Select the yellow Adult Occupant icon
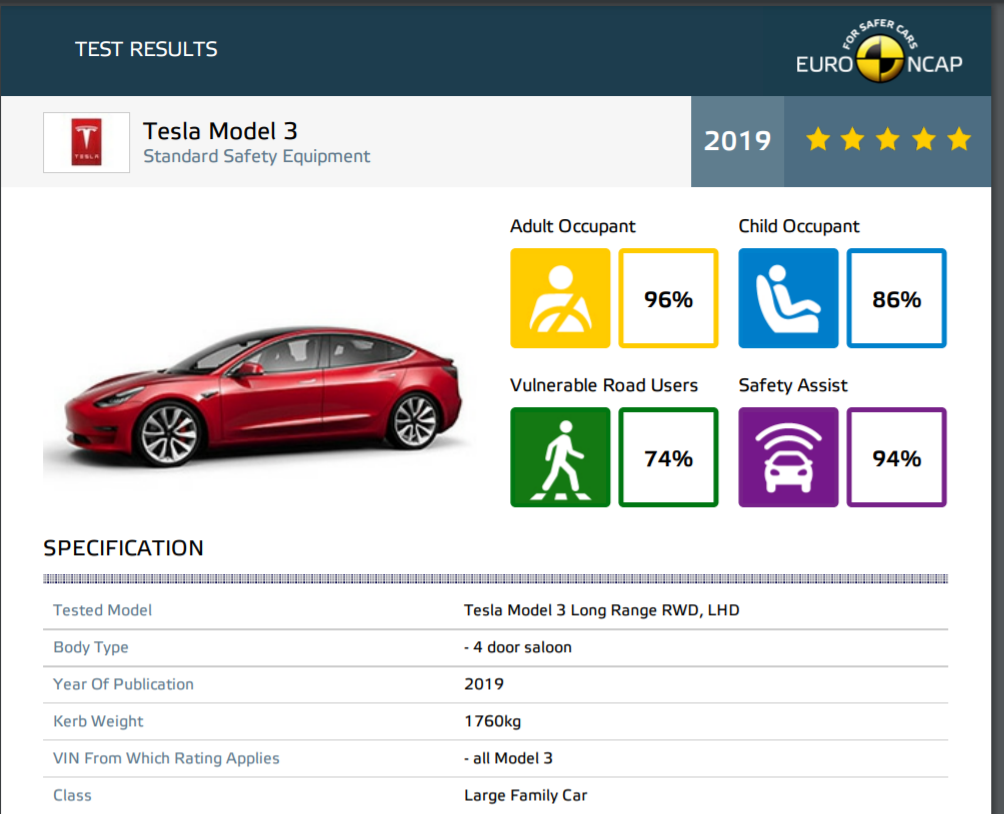1004x814 pixels. pos(560,298)
